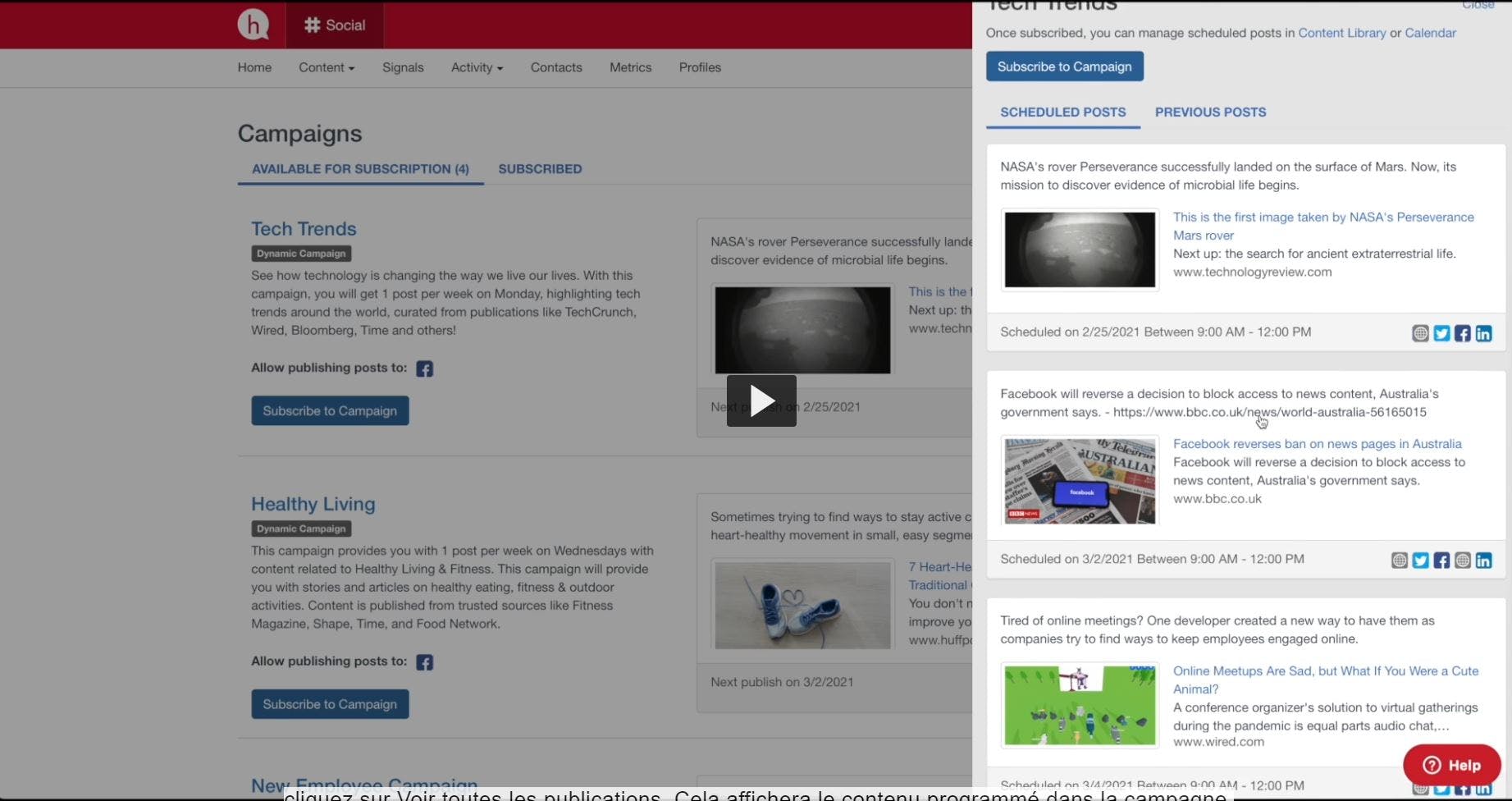
Task: Select the Scheduled Posts tab
Action: (x=1063, y=112)
